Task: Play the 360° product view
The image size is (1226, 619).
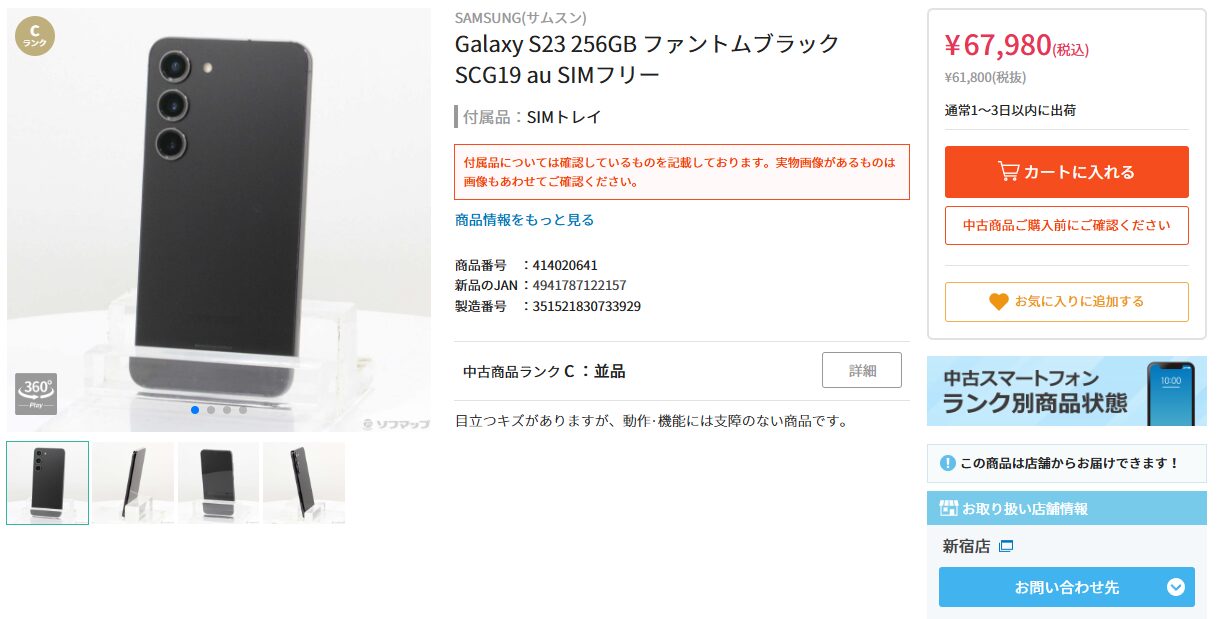Action: 36,393
